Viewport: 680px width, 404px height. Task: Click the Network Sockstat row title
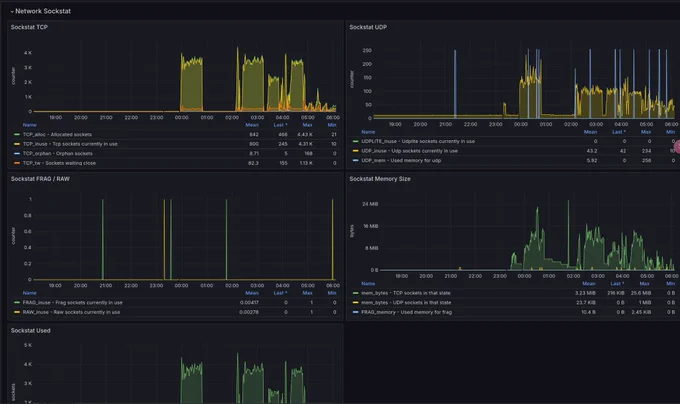(43, 11)
